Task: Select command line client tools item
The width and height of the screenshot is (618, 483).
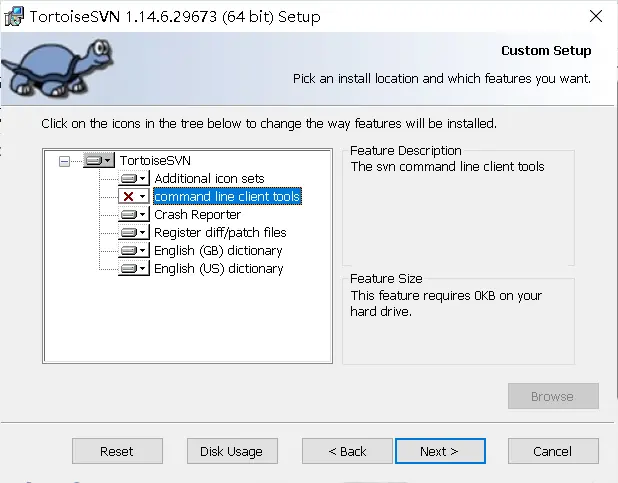Action: point(227,196)
